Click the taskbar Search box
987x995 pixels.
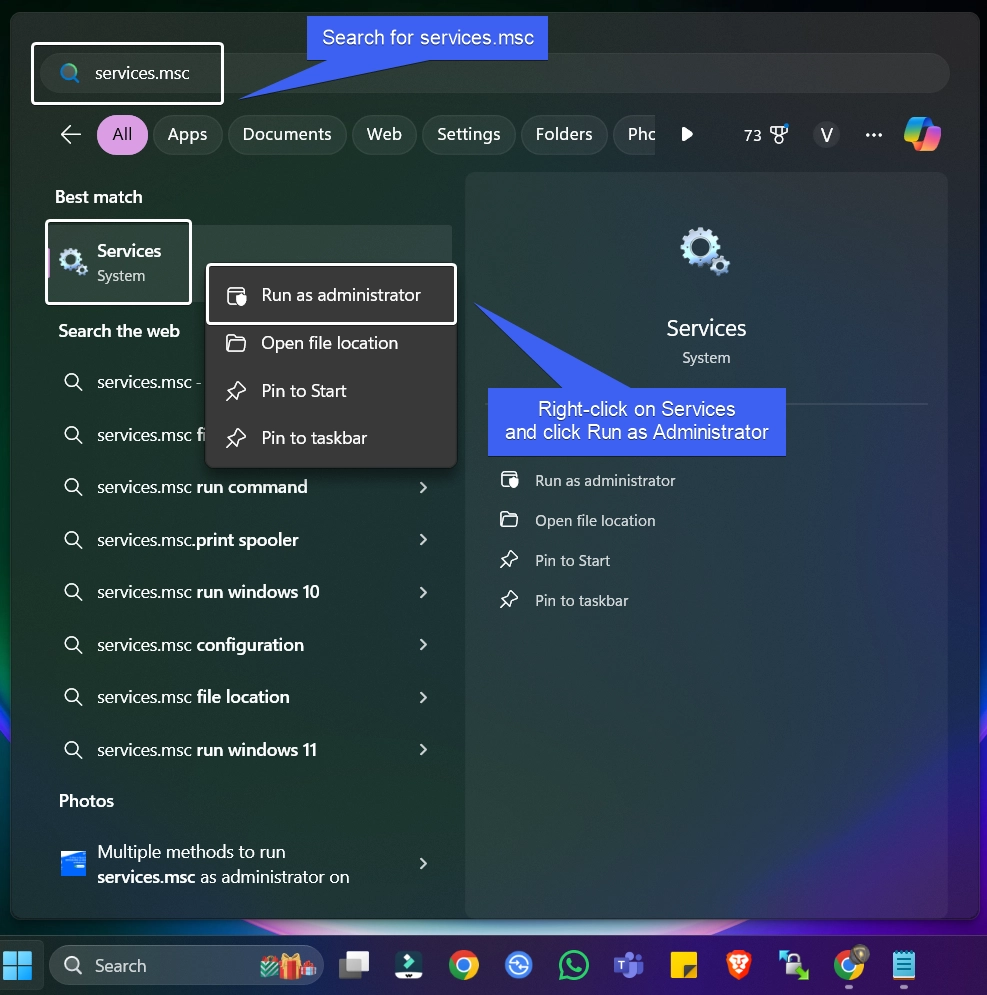point(186,965)
